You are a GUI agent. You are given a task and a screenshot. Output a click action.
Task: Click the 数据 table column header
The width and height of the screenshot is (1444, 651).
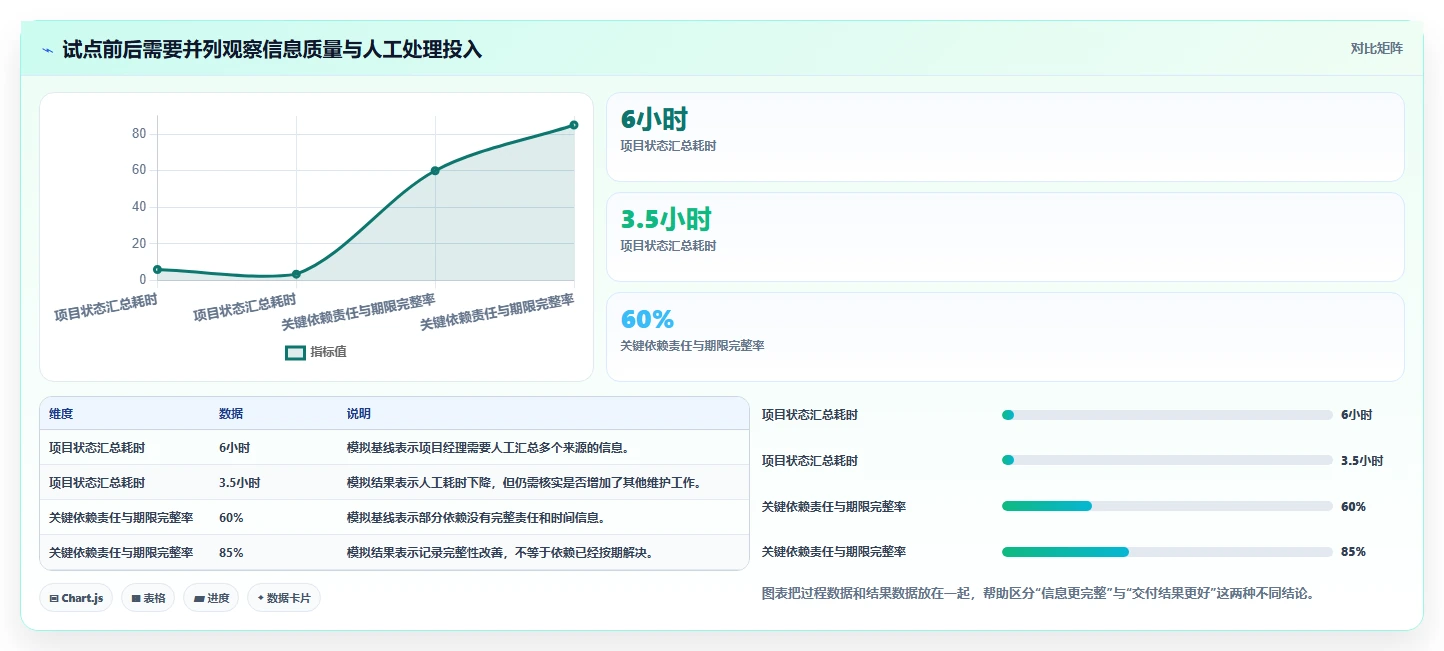point(231,414)
